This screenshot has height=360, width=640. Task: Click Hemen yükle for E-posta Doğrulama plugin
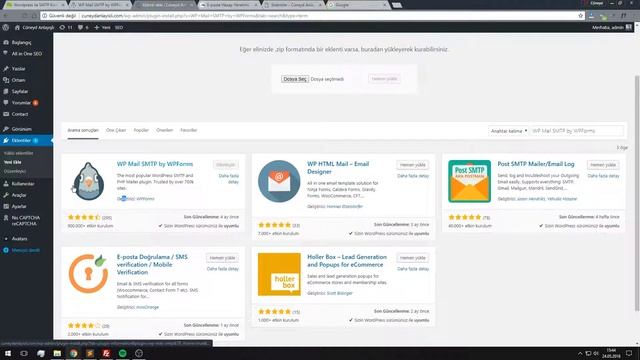tap(222, 258)
